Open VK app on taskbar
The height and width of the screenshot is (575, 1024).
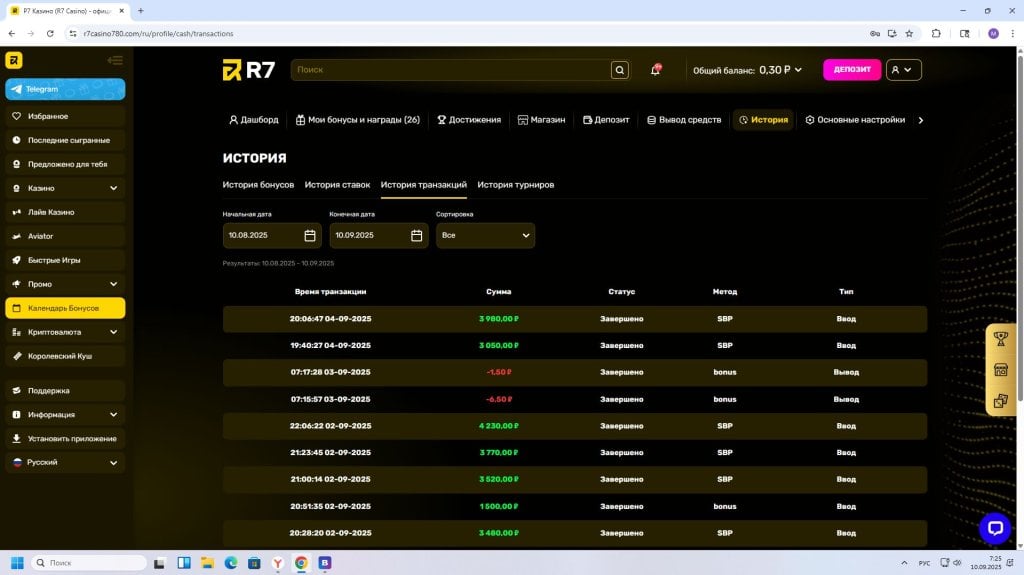point(325,563)
